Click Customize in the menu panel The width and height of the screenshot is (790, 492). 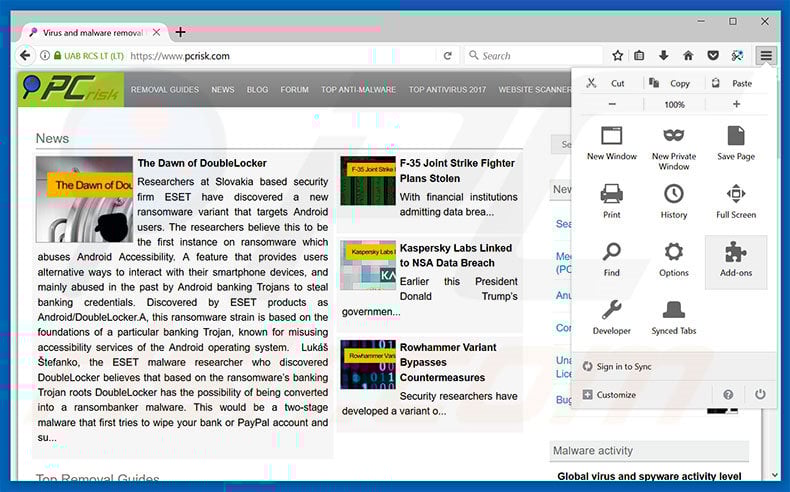click(609, 395)
